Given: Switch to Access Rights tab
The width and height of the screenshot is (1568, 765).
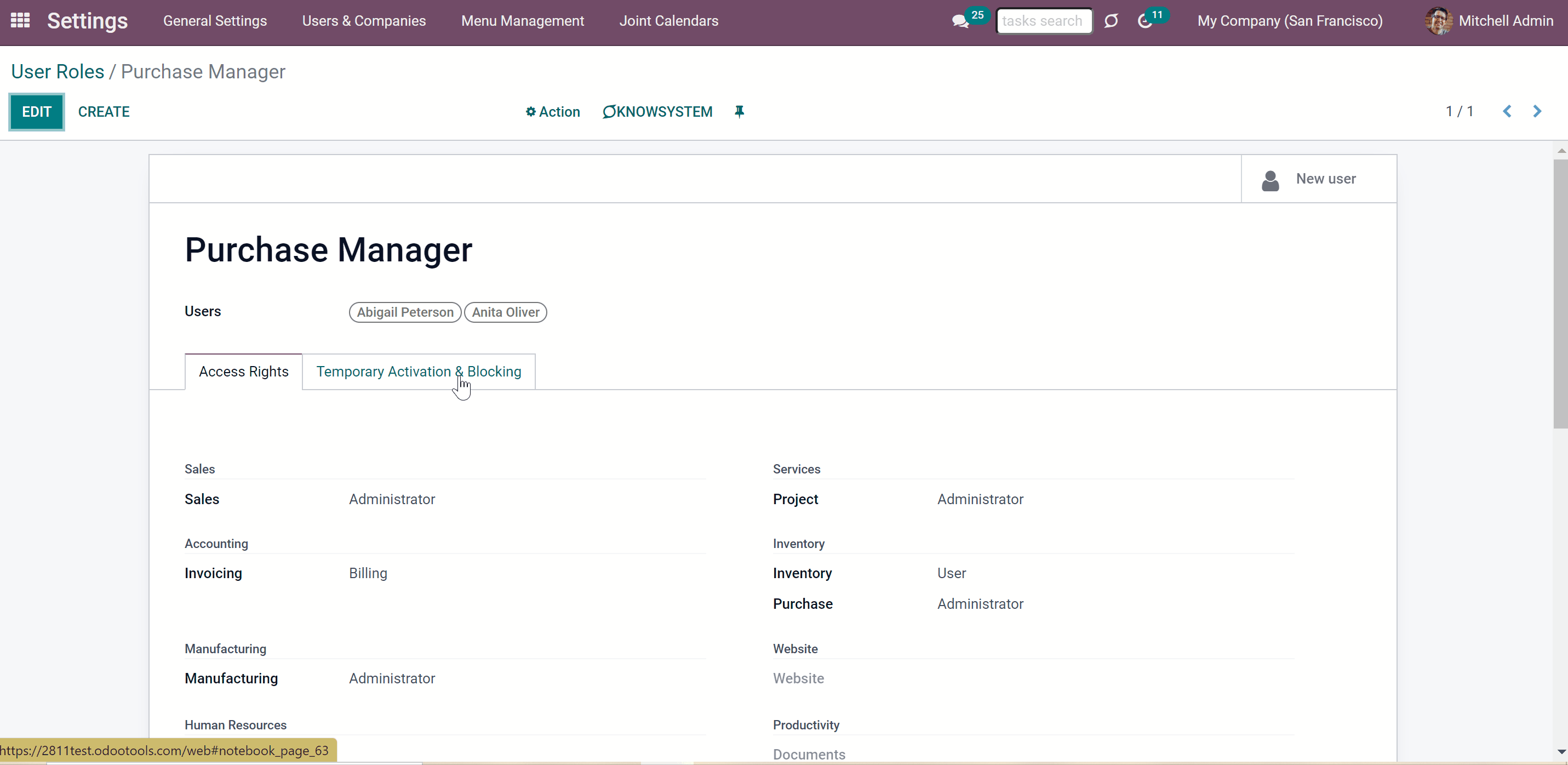Looking at the screenshot, I should (x=243, y=372).
